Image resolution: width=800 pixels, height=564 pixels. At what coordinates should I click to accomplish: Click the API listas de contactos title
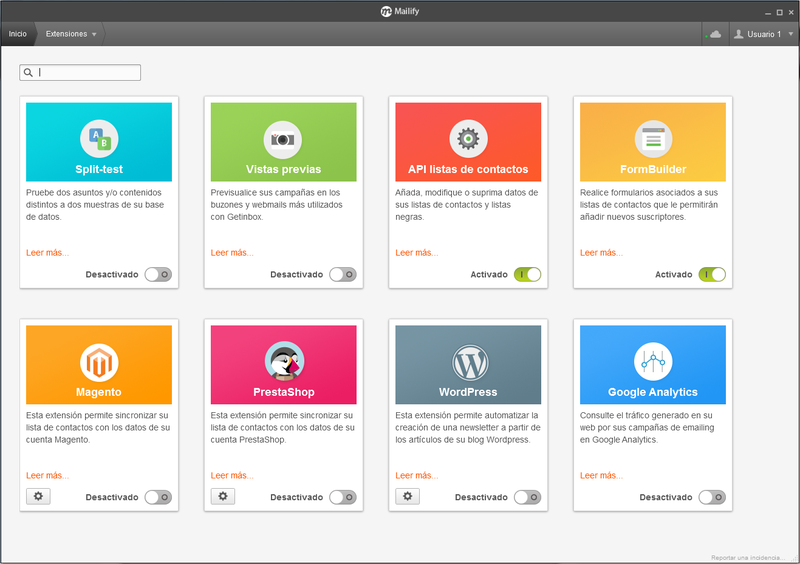(468, 169)
